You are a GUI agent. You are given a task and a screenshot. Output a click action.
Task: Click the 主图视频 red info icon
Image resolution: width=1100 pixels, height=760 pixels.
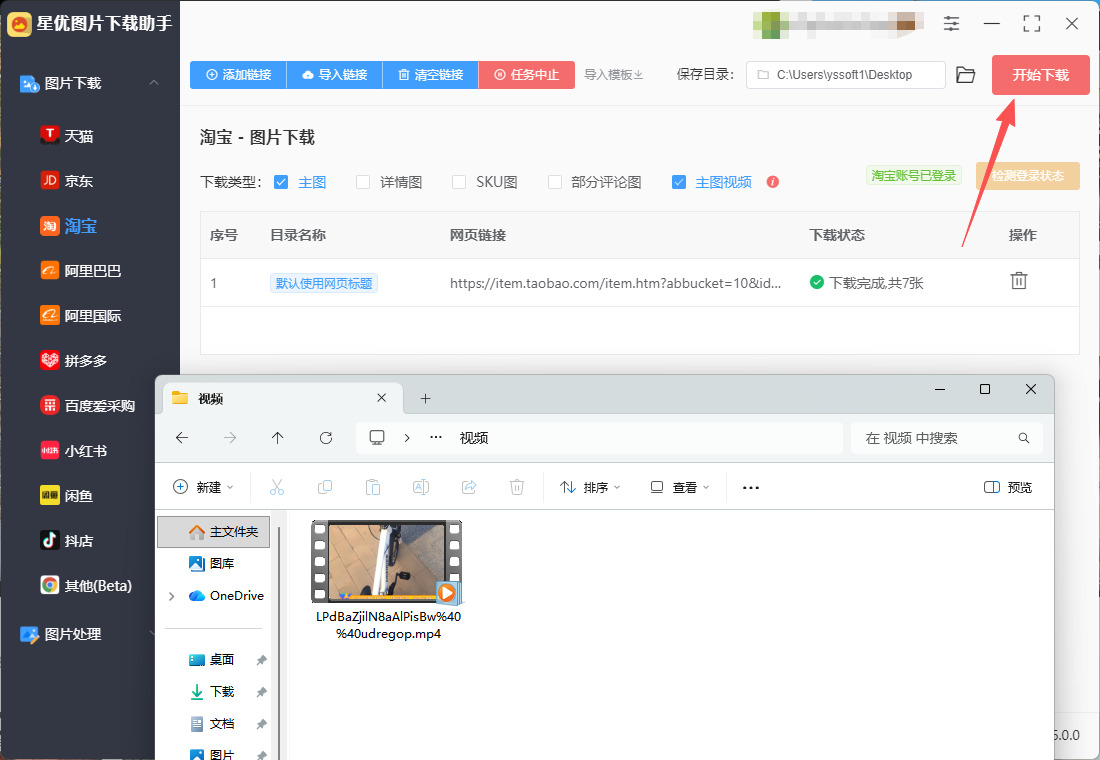click(772, 182)
